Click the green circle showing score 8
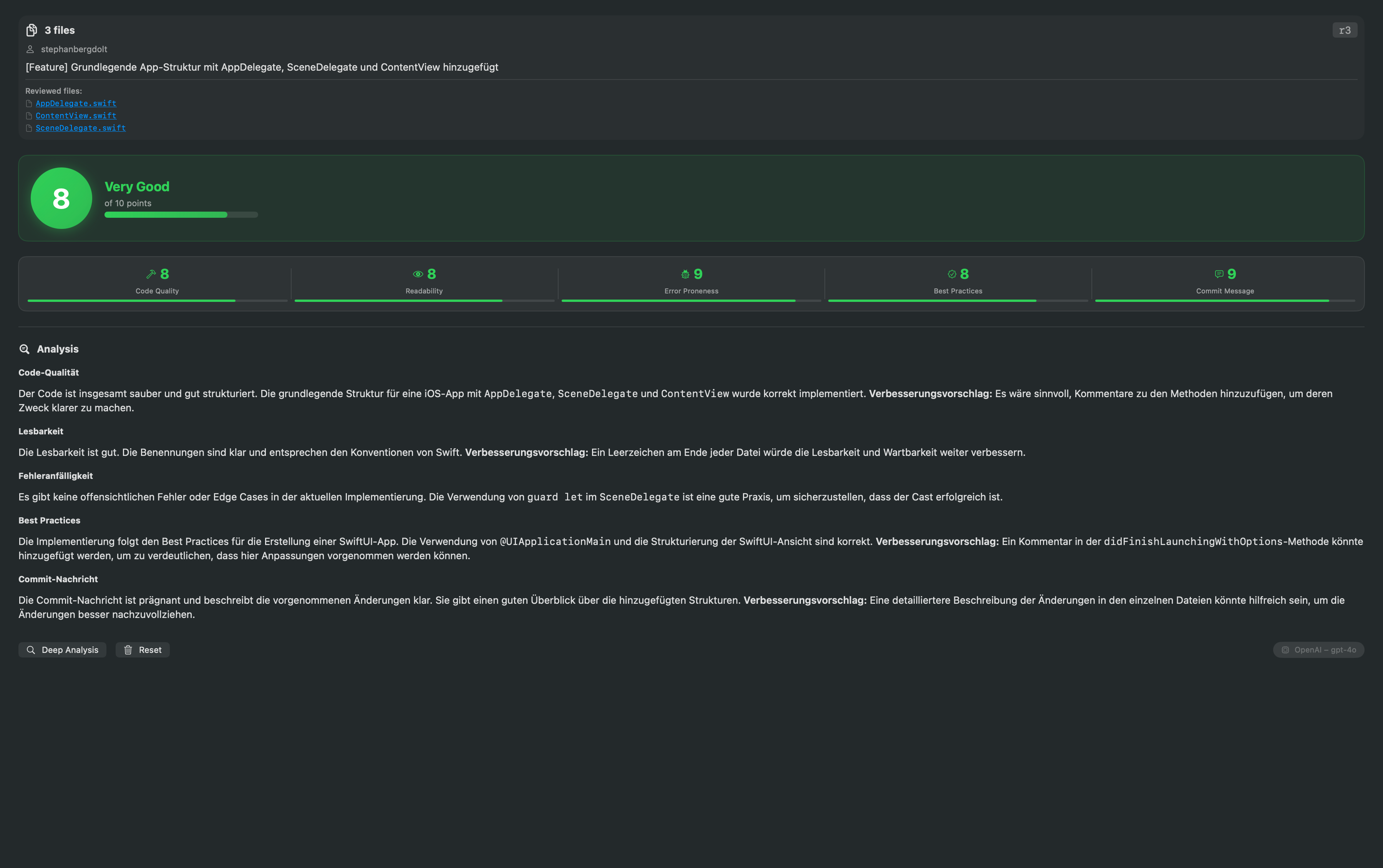The width and height of the screenshot is (1383, 868). [61, 197]
